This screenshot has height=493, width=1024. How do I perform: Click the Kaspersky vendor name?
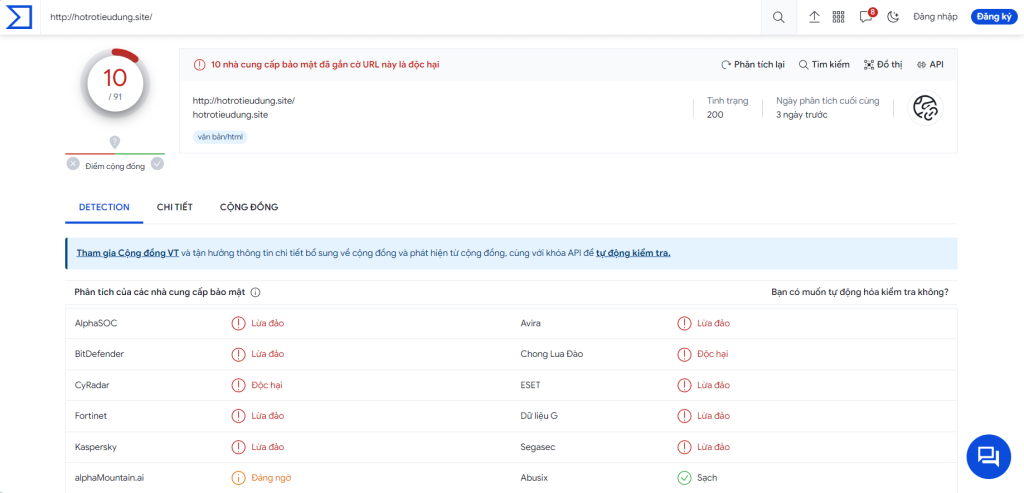click(x=95, y=447)
